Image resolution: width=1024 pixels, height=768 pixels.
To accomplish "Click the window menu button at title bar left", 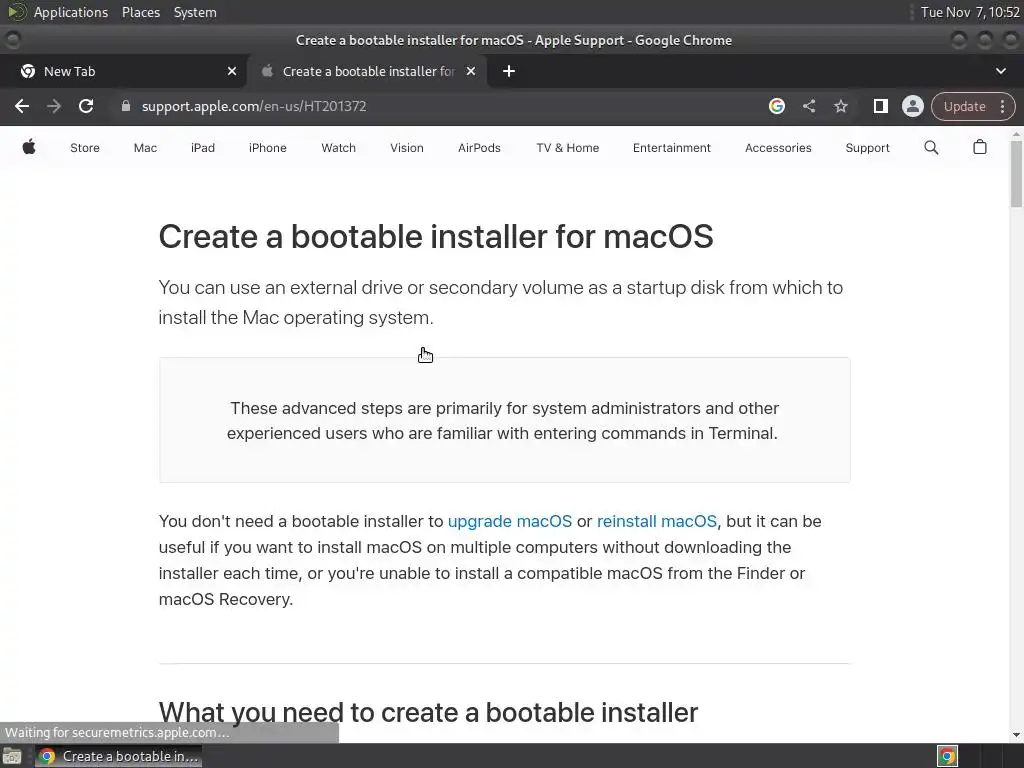I will pos(12,40).
